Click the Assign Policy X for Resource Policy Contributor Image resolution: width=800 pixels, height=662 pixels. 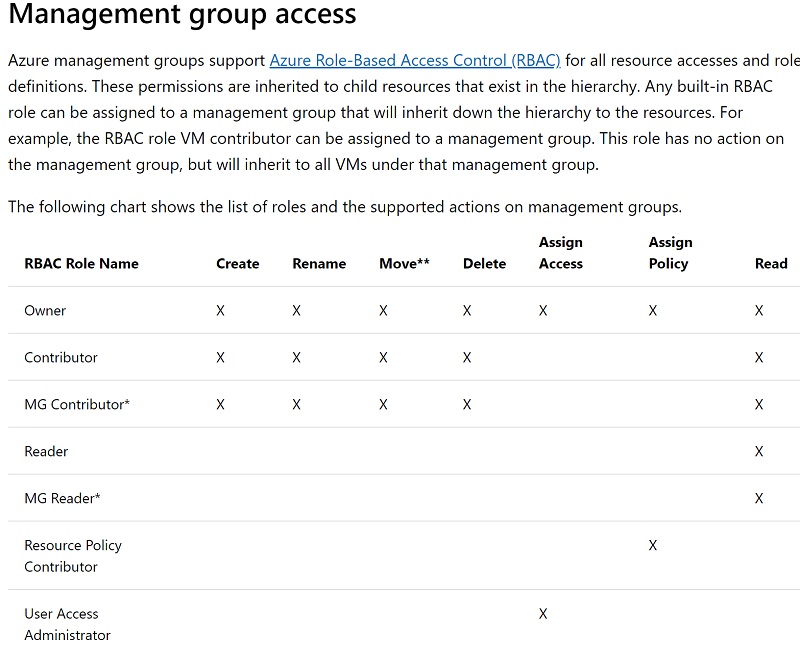click(x=653, y=546)
